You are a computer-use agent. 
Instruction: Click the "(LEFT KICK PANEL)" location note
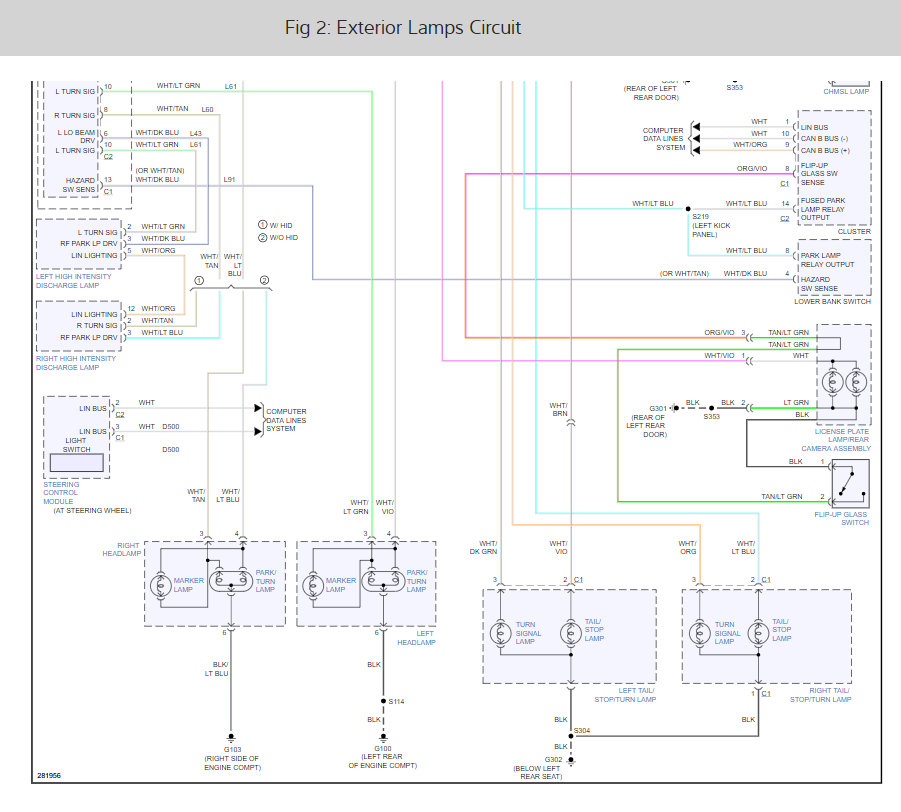click(x=711, y=230)
